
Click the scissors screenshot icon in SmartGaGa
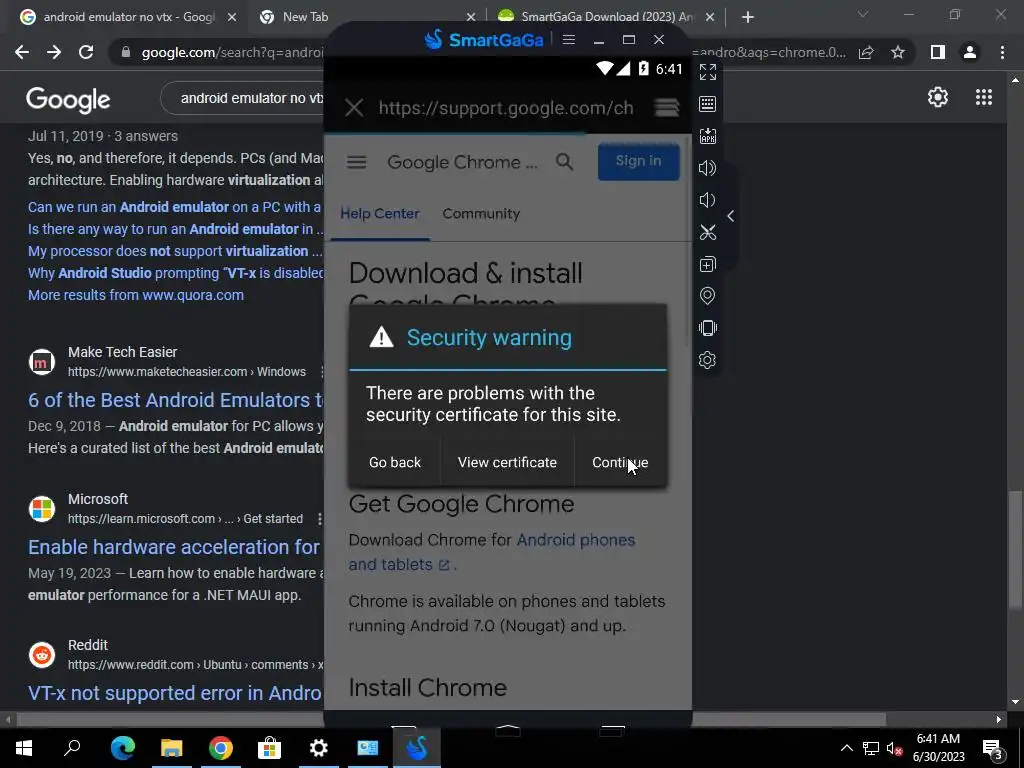click(707, 232)
